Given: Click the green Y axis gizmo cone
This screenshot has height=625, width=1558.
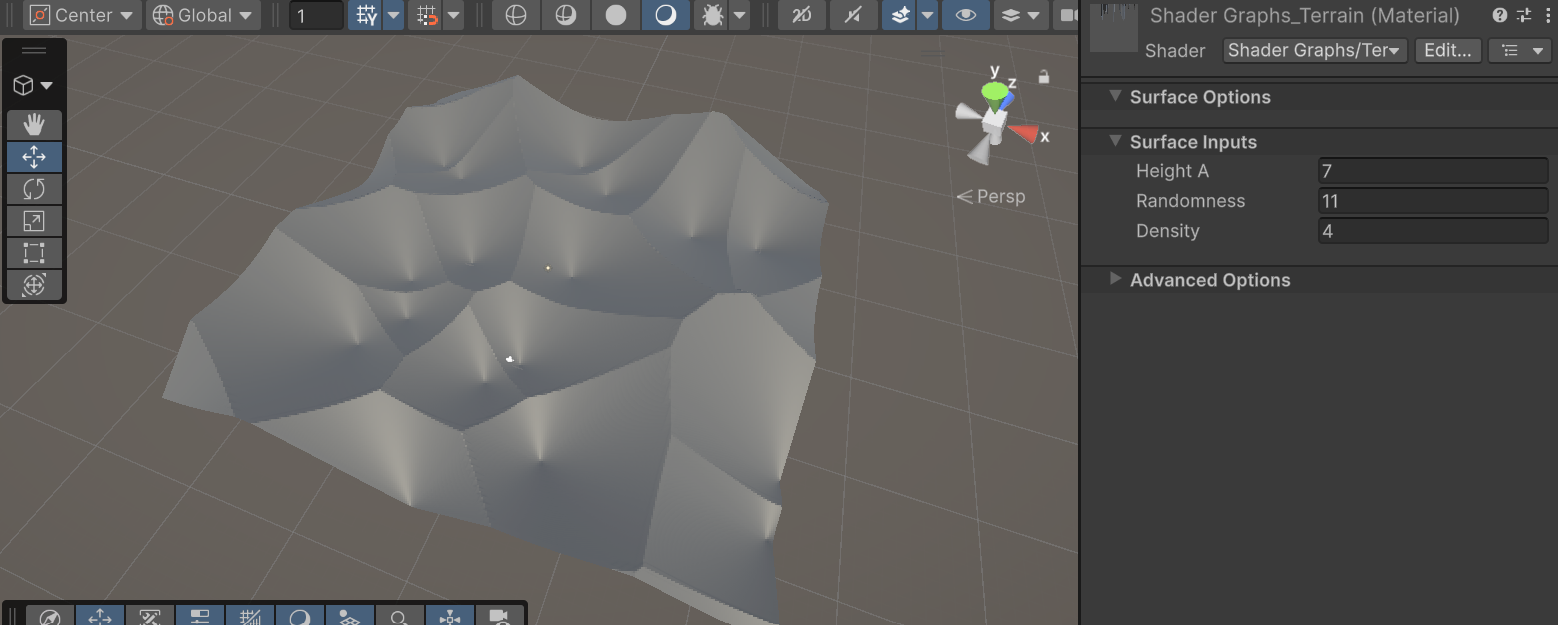Looking at the screenshot, I should [995, 93].
